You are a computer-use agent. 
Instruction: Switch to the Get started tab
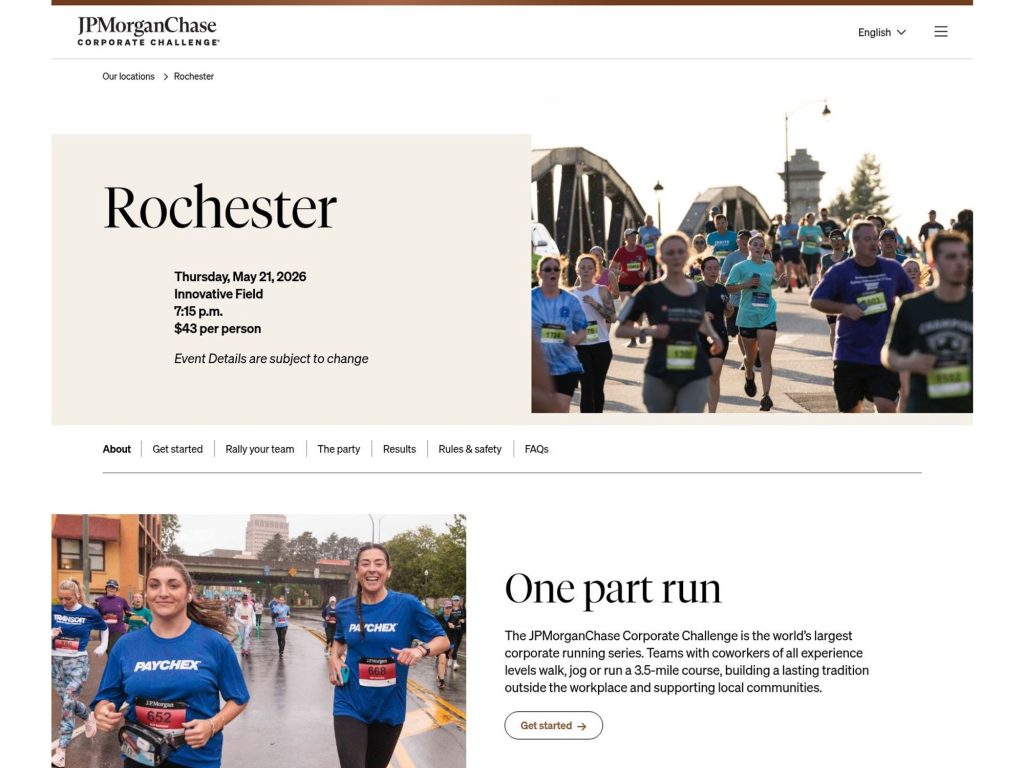tap(177, 449)
